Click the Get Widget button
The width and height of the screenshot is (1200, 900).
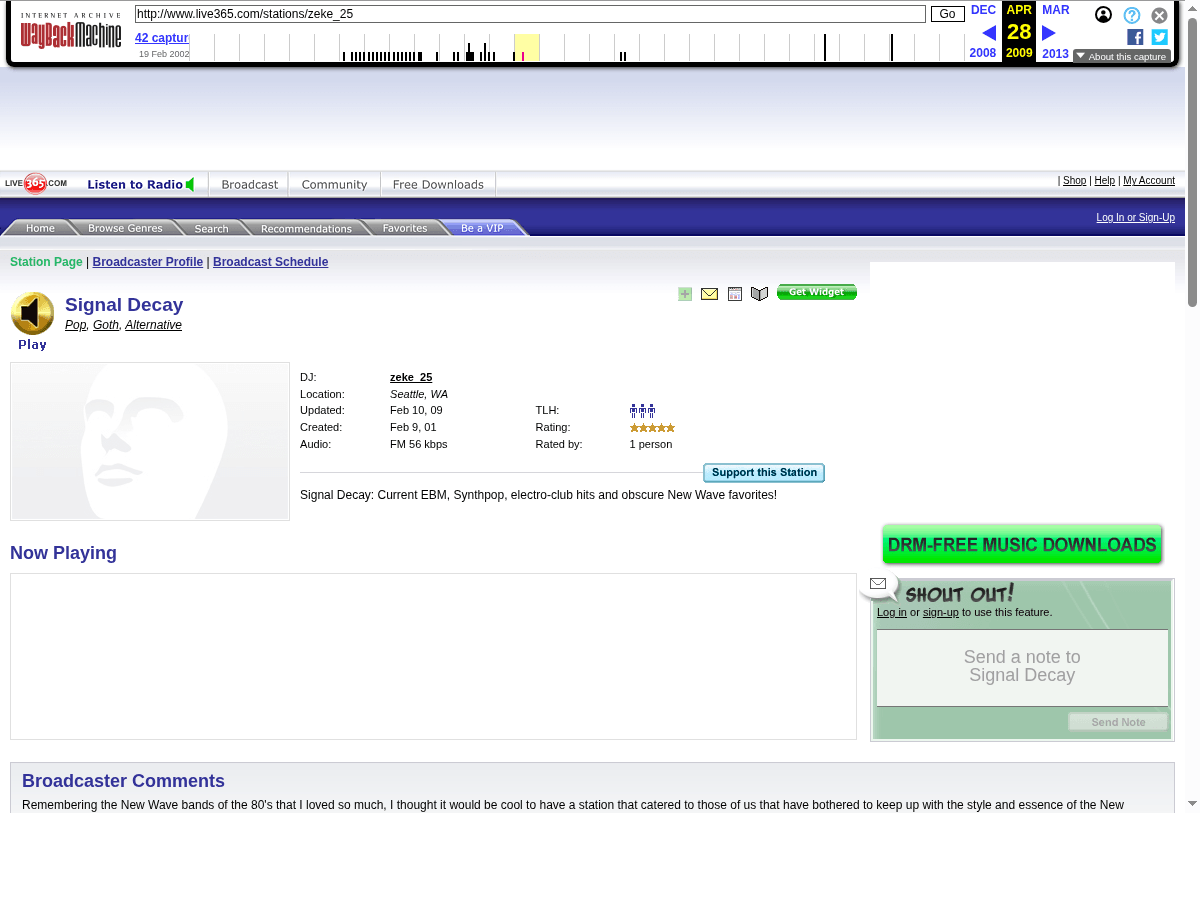[817, 292]
